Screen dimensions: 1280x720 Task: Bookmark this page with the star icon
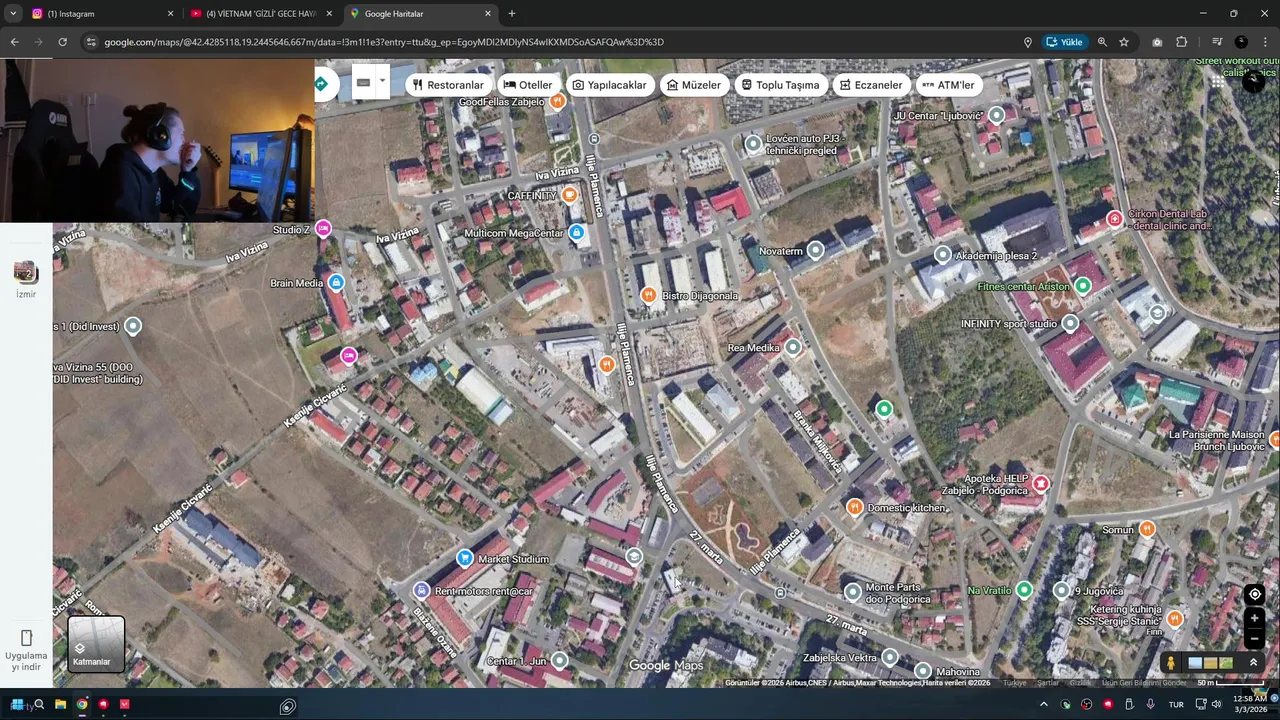pos(1124,42)
